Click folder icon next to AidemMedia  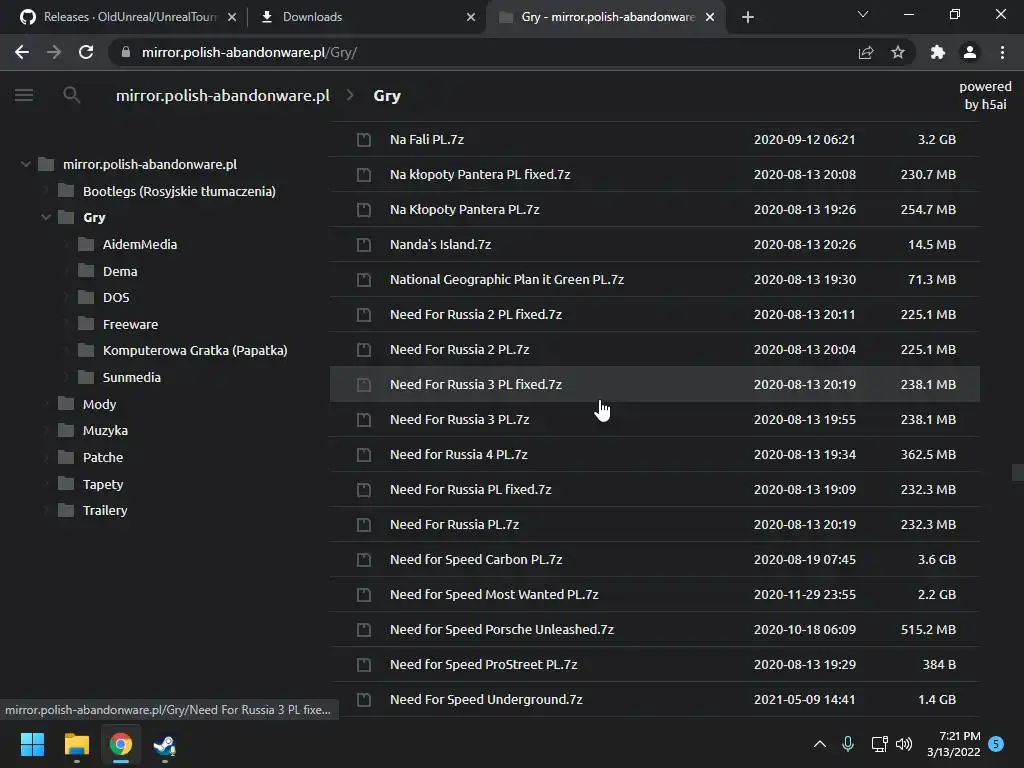[x=86, y=244]
